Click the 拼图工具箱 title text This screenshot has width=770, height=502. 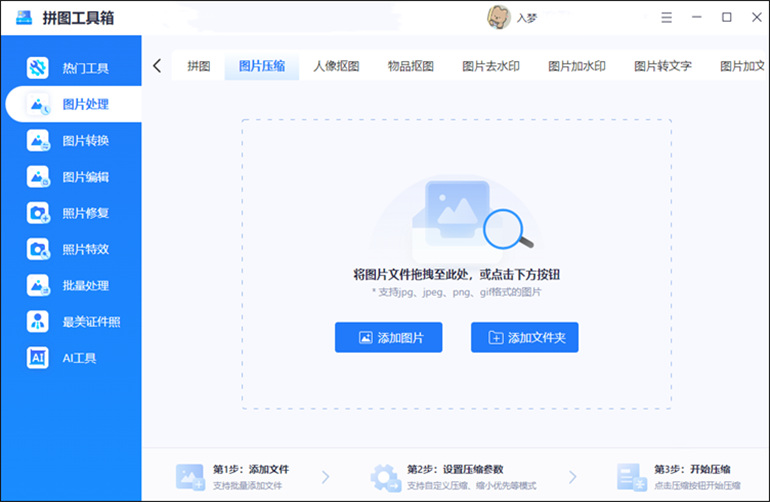[x=78, y=18]
